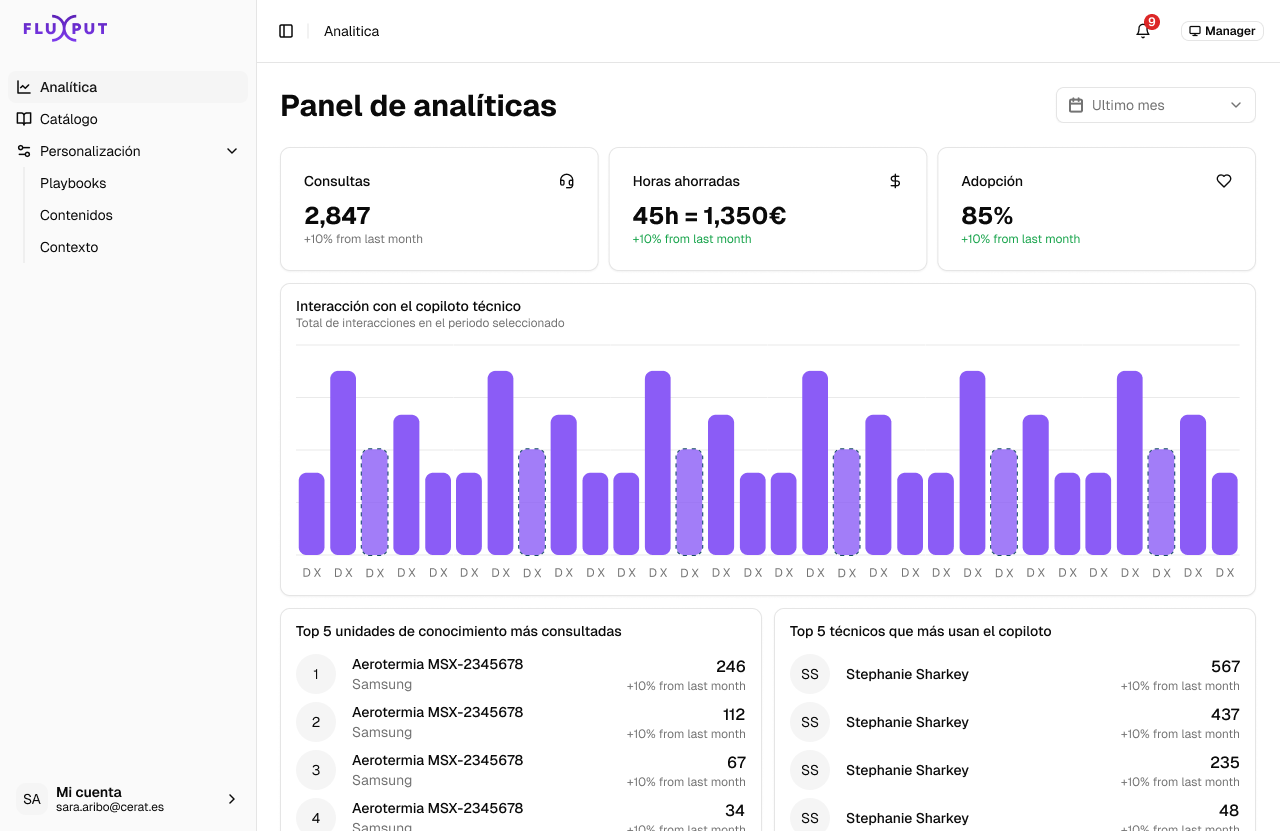Click Top 5 unidades de conocimiento heading
The image size is (1280, 831).
(459, 631)
